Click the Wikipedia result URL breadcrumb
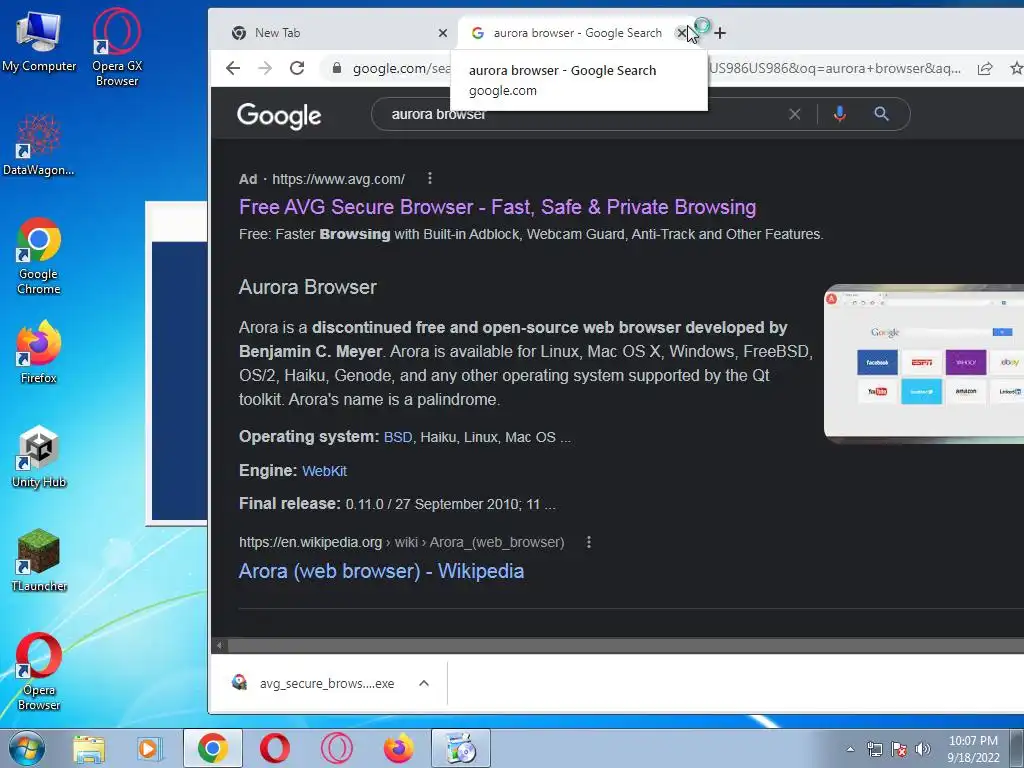The width and height of the screenshot is (1024, 768). click(x=402, y=542)
